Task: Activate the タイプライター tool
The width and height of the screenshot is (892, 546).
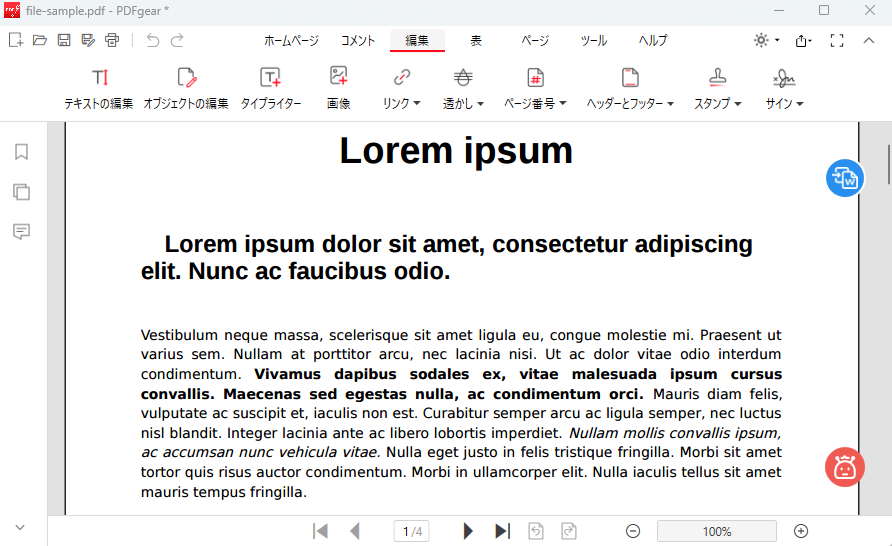Action: coord(271,88)
